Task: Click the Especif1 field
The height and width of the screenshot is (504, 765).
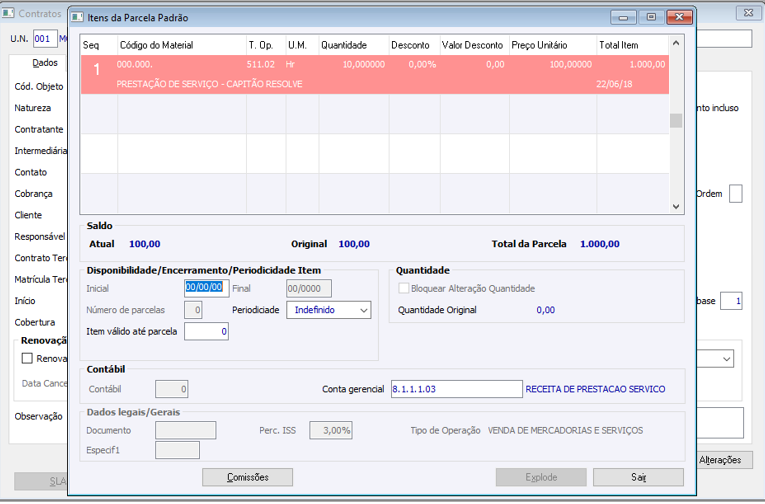Action: pyautogui.click(x=178, y=450)
